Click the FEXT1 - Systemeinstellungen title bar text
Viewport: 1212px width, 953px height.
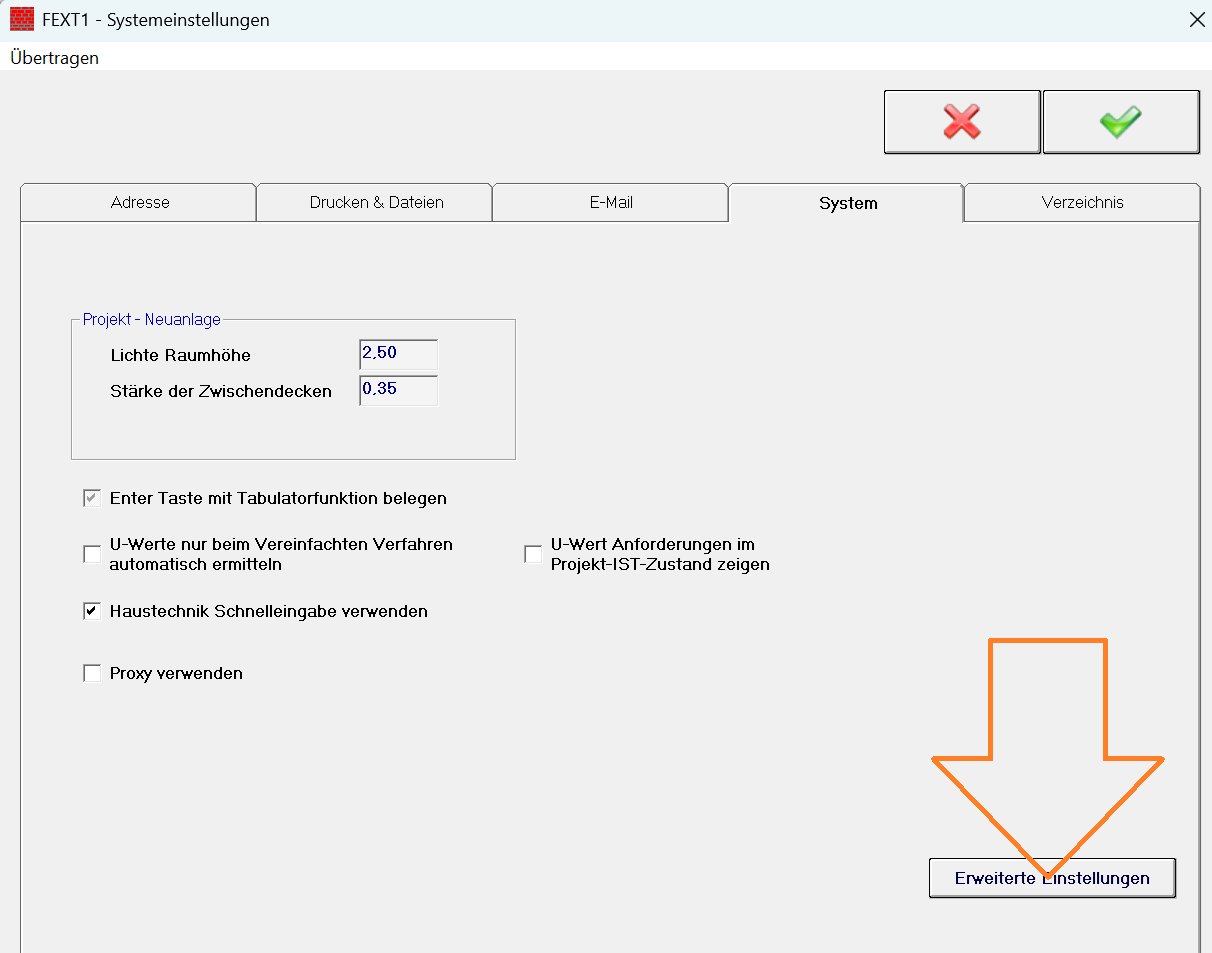[x=155, y=19]
